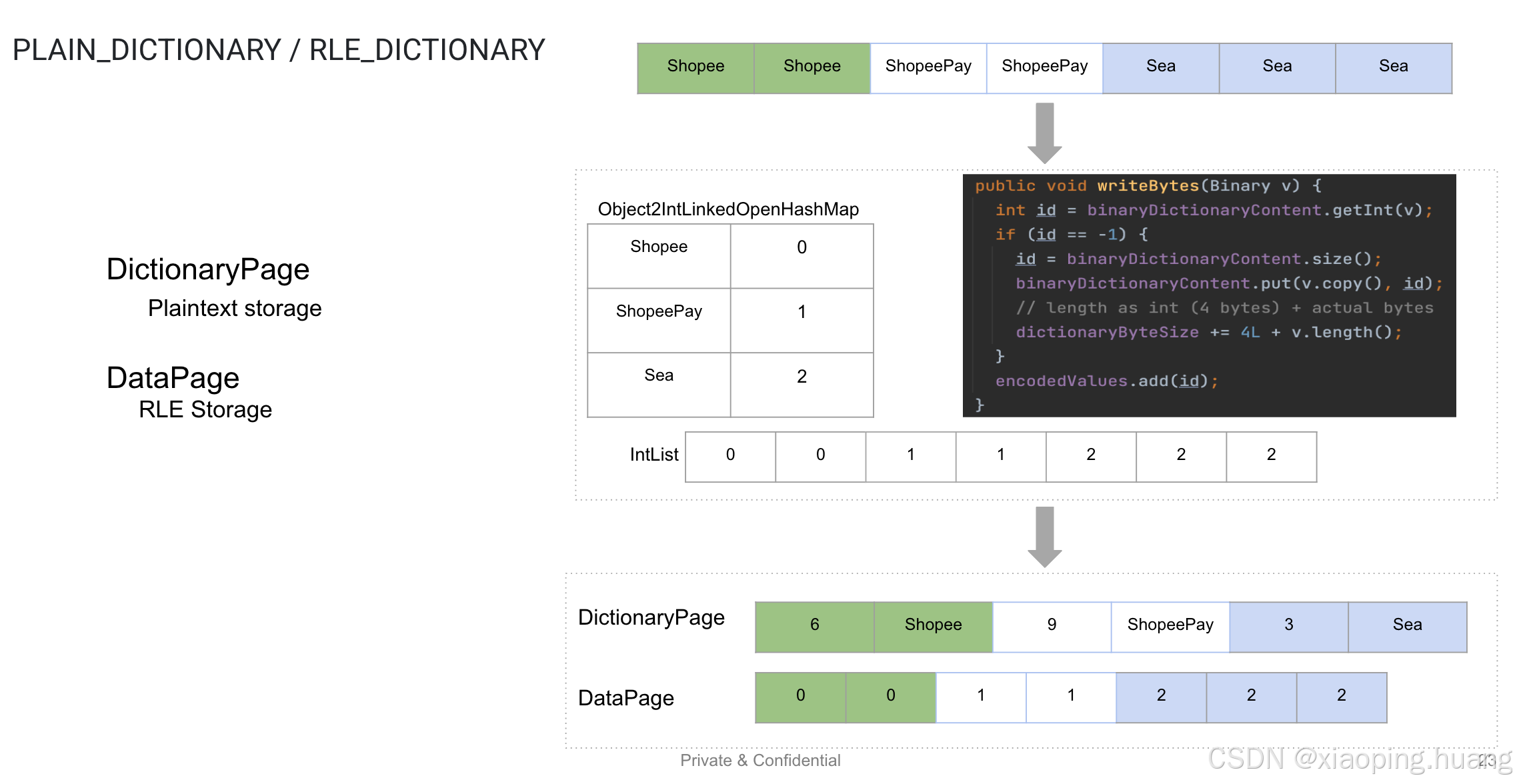The image size is (1515, 784).
Task: Click the blue Sea cell in DictionaryPage row
Action: click(1407, 625)
